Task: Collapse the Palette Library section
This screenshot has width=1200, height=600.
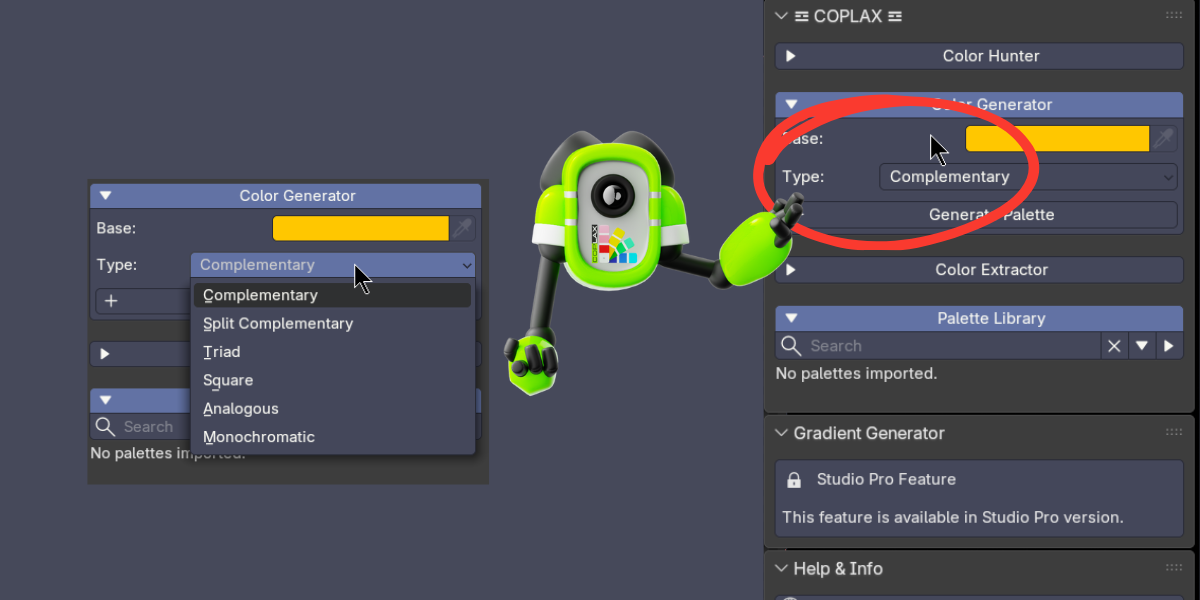Action: click(791, 318)
